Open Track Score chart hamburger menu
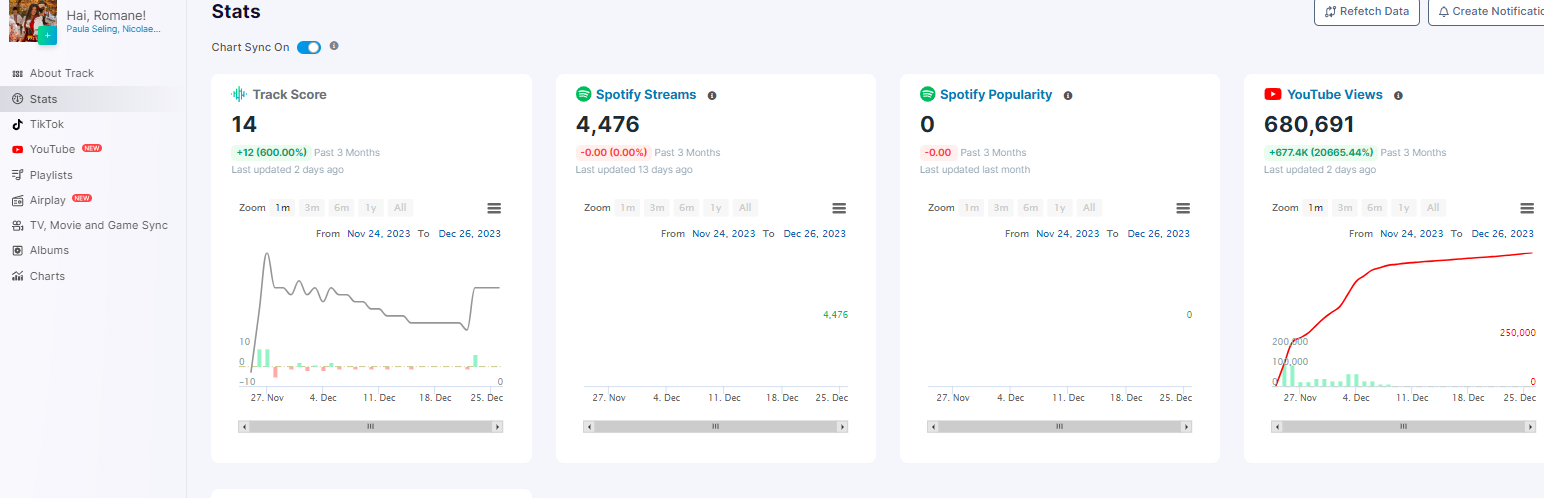1544x498 pixels. (494, 208)
